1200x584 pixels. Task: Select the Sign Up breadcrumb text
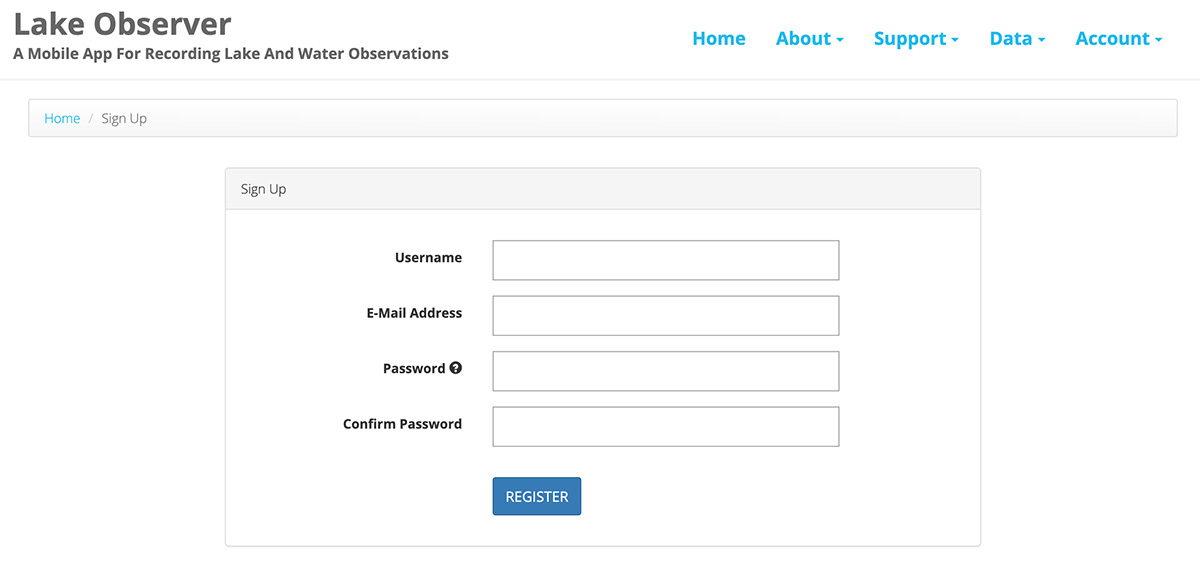(124, 118)
